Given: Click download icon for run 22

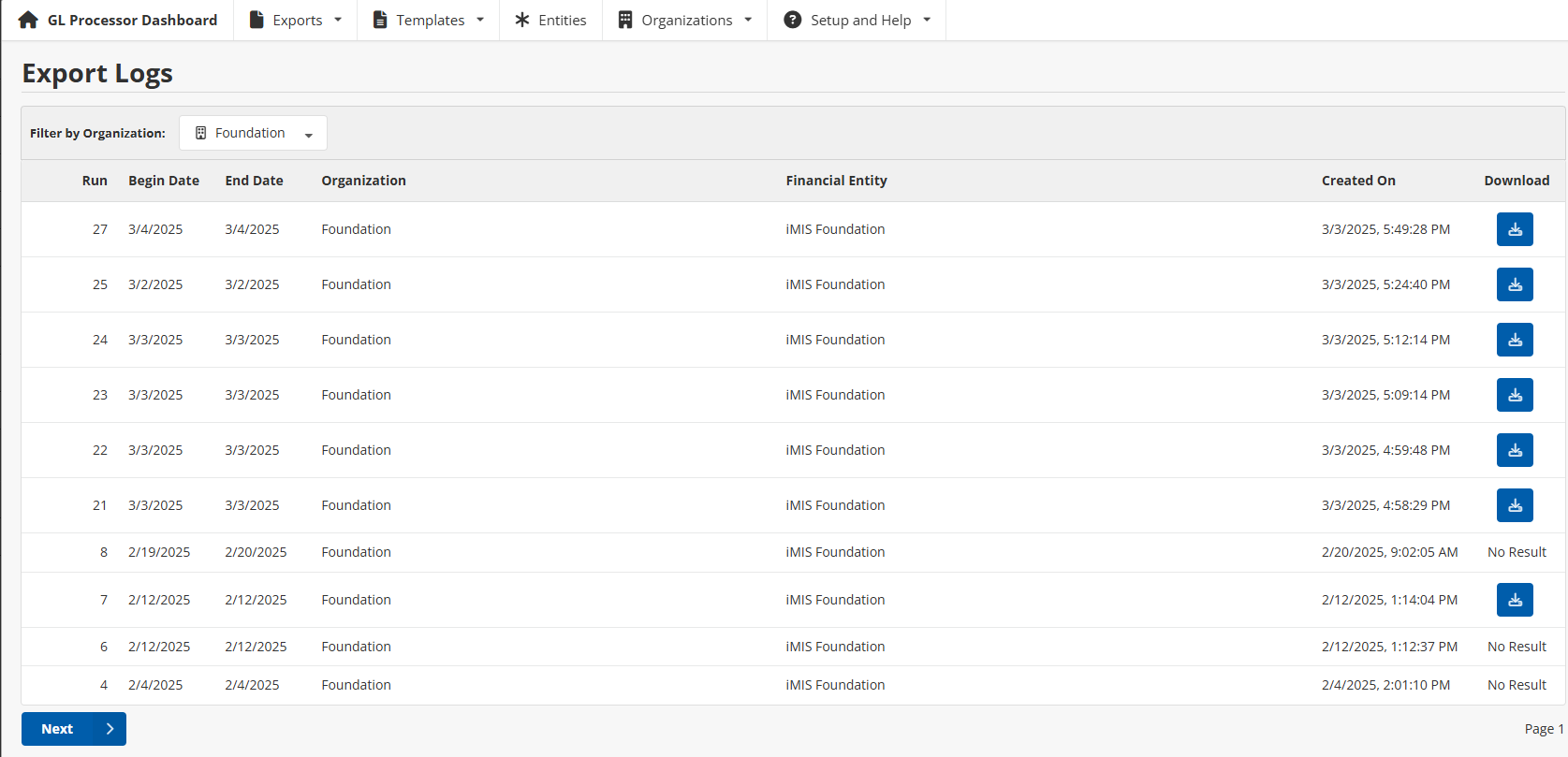Looking at the screenshot, I should (x=1514, y=450).
